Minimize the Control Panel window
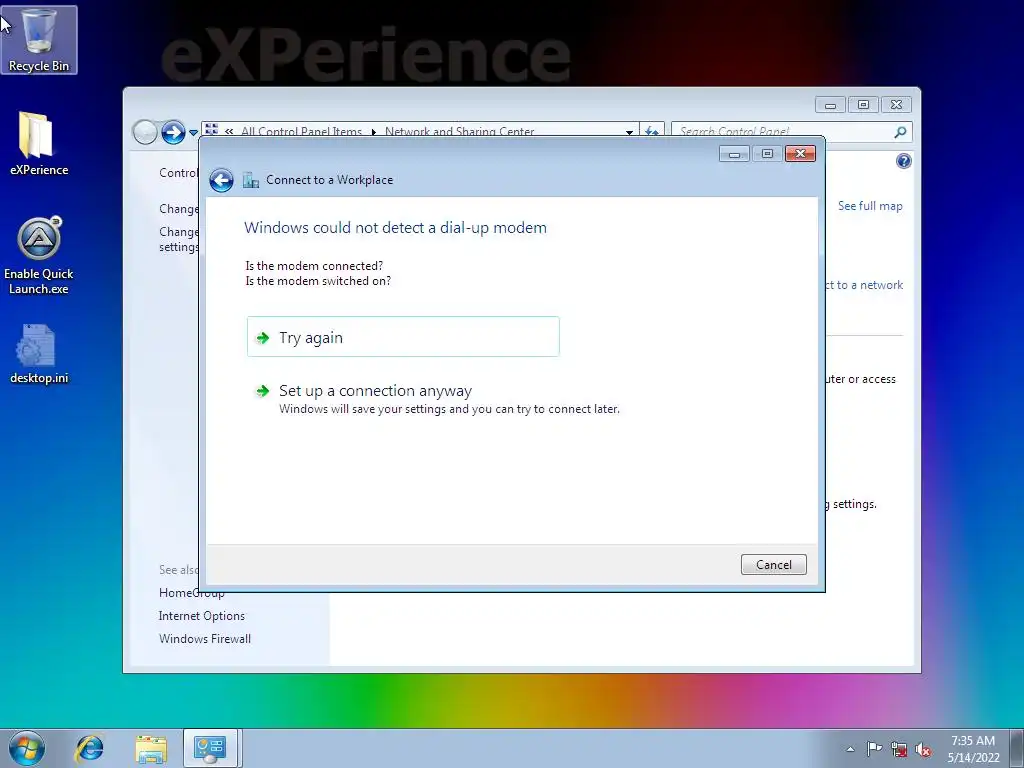The height and width of the screenshot is (768, 1024). [830, 105]
